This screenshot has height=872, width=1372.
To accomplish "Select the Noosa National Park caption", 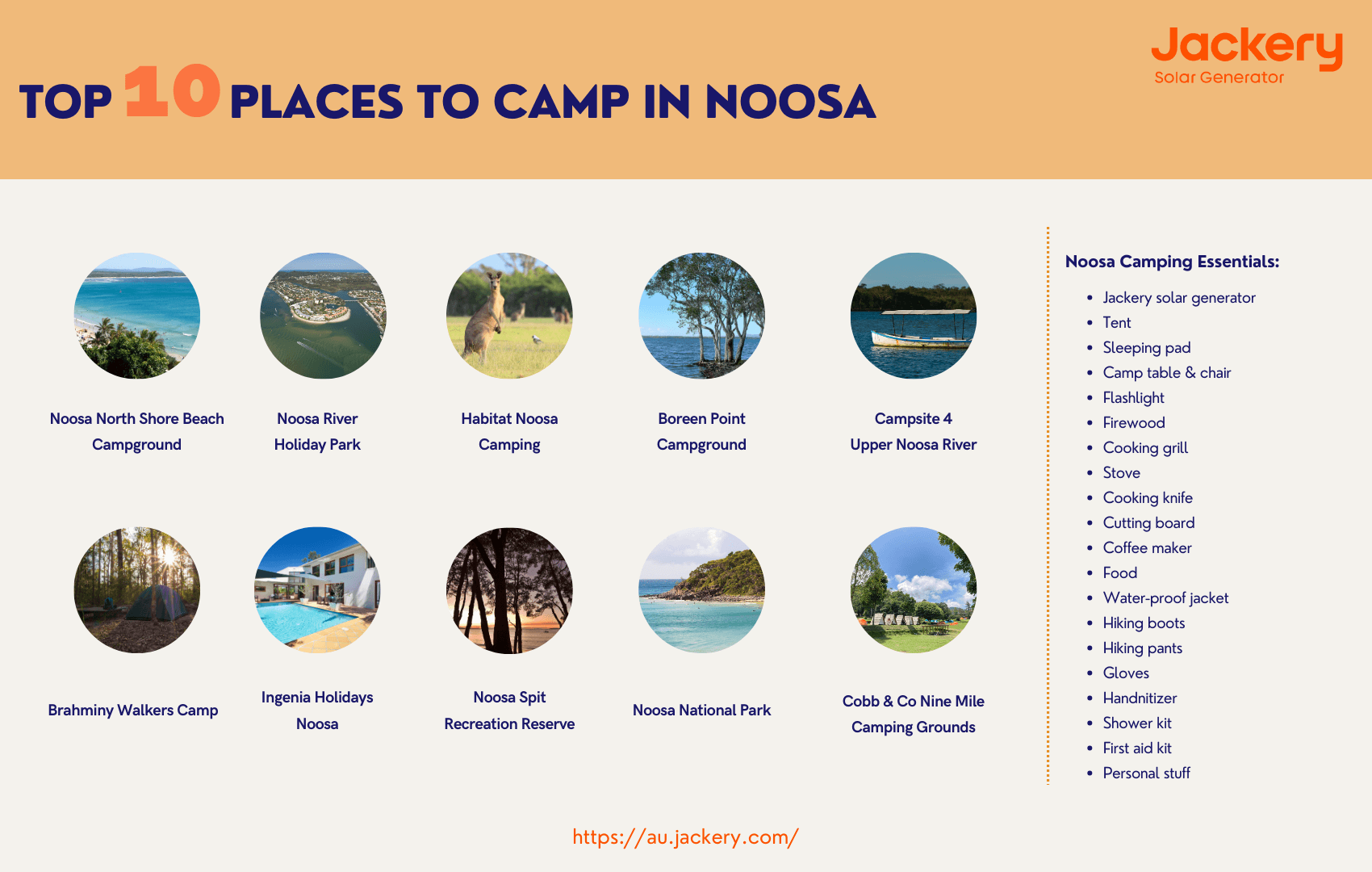I will click(701, 711).
